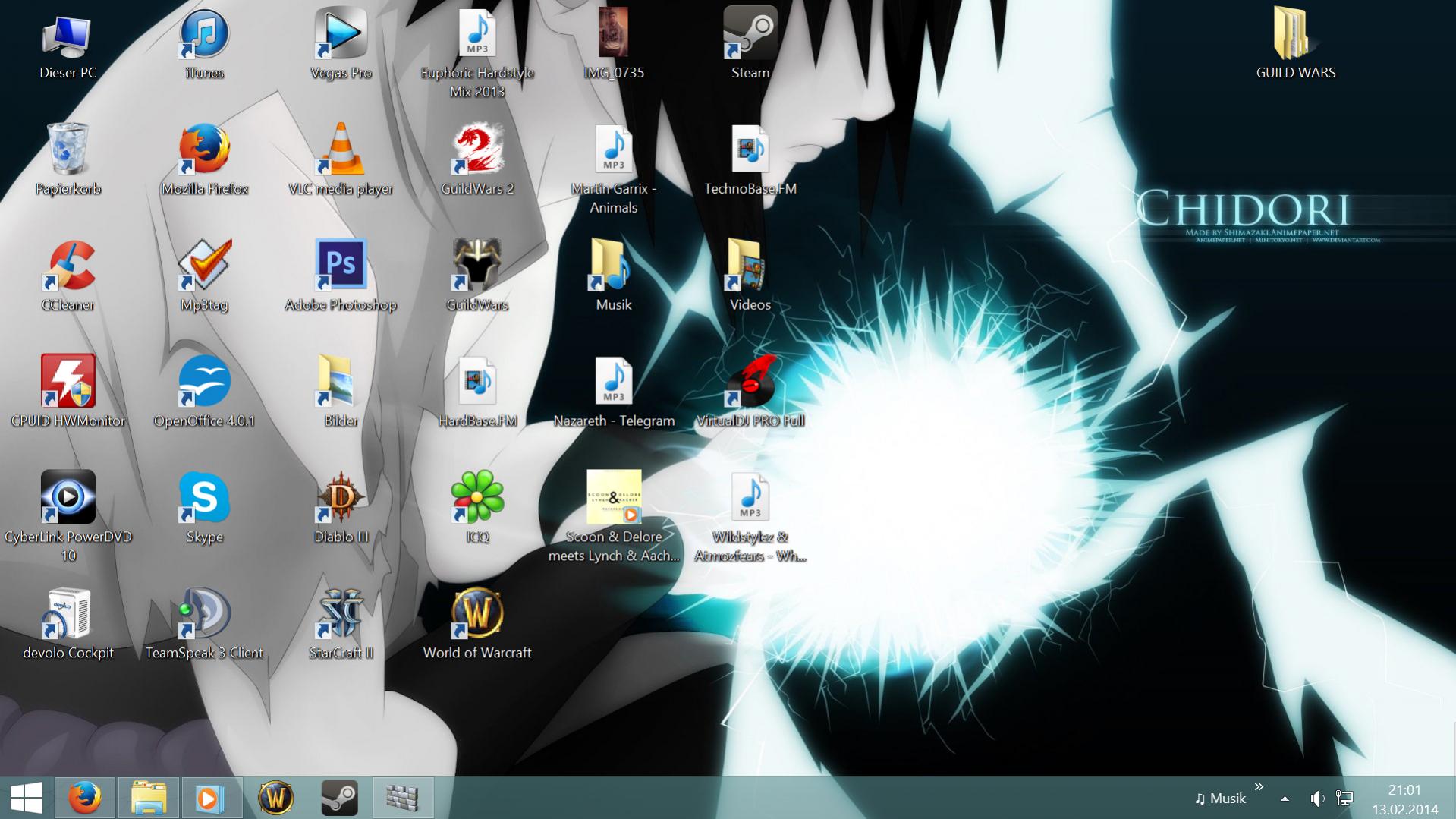Screen dimensions: 1456x819
Task: Open the clock and date flyout
Action: pyautogui.click(x=1404, y=799)
